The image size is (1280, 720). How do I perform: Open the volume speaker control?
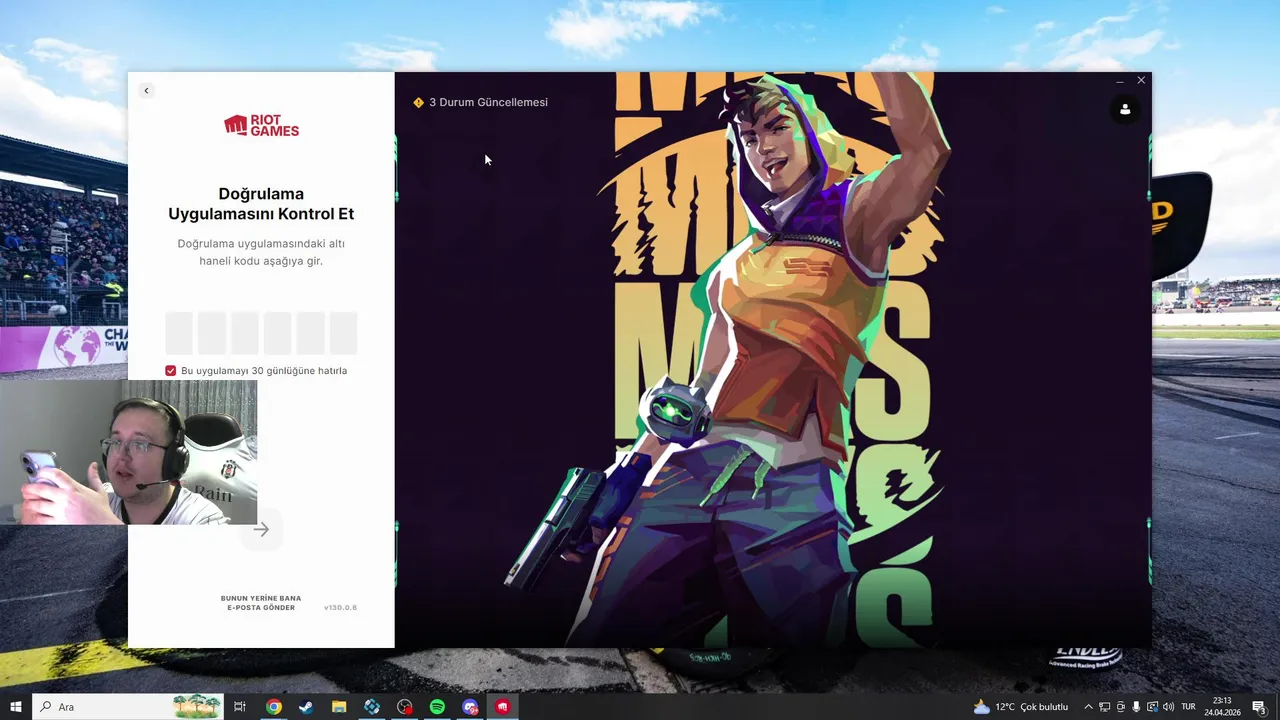(1168, 707)
